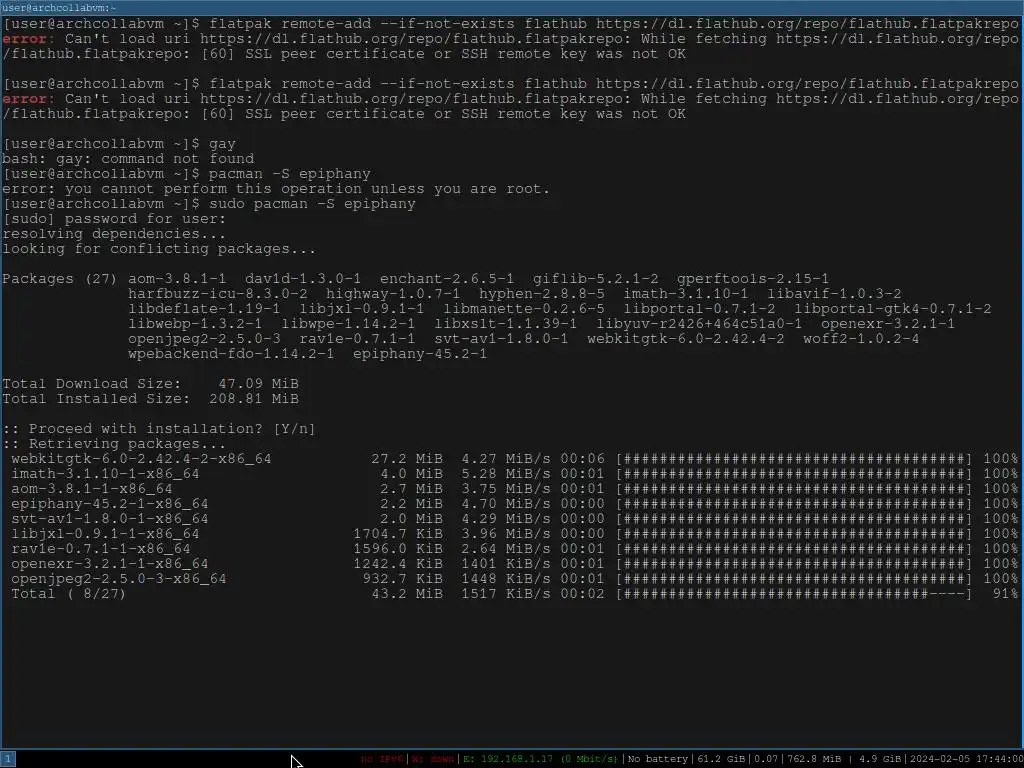
Task: Click package name 'wpebackend-fdo-1.14.2-1'
Action: (x=231, y=354)
